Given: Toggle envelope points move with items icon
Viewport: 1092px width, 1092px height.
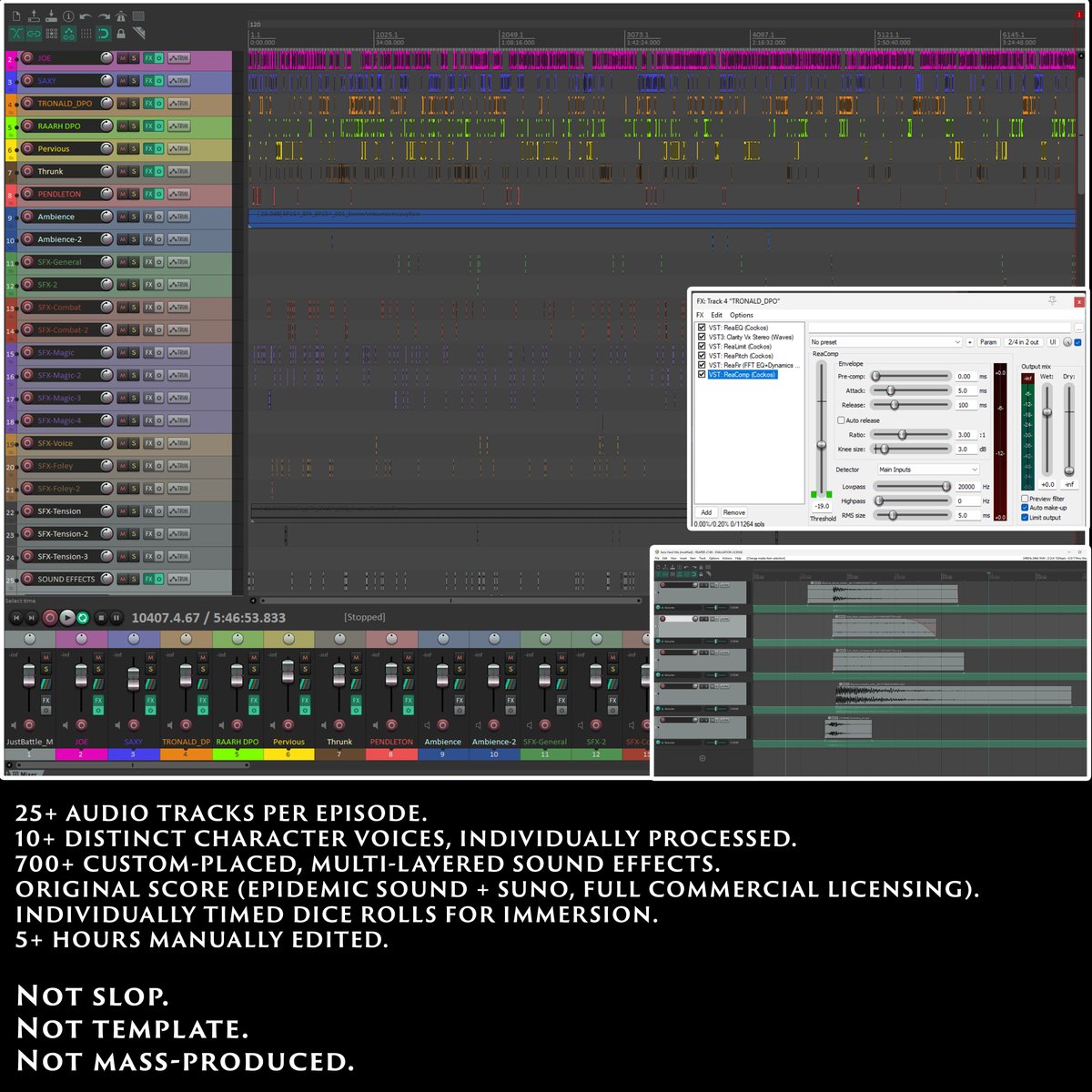Looking at the screenshot, I should coord(68,34).
